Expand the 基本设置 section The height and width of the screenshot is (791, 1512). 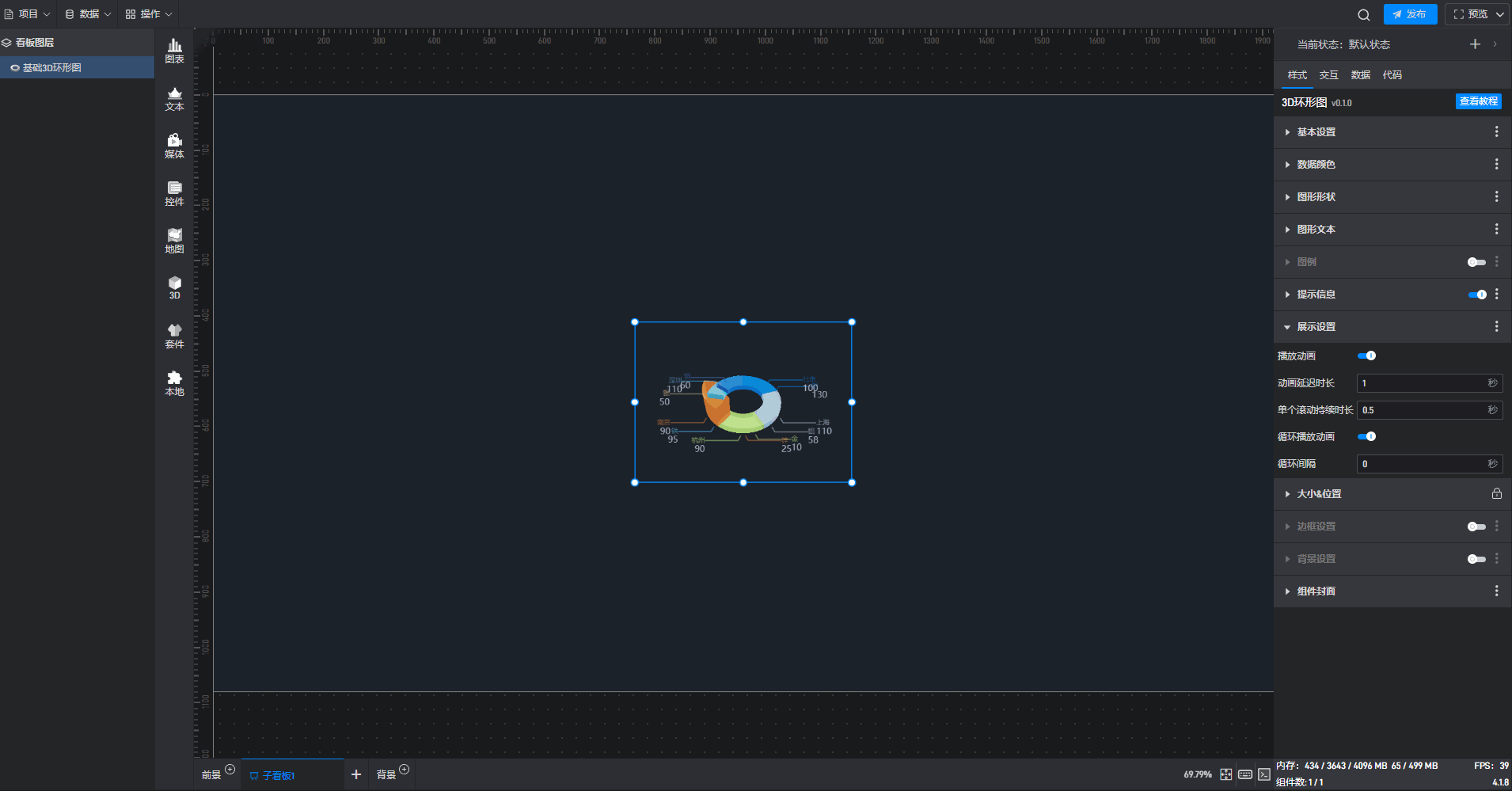coord(1316,132)
